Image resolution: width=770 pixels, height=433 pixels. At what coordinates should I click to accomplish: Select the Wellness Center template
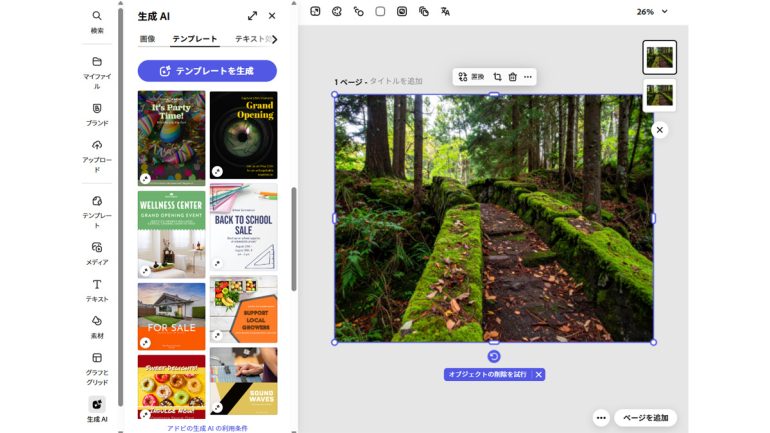click(171, 234)
